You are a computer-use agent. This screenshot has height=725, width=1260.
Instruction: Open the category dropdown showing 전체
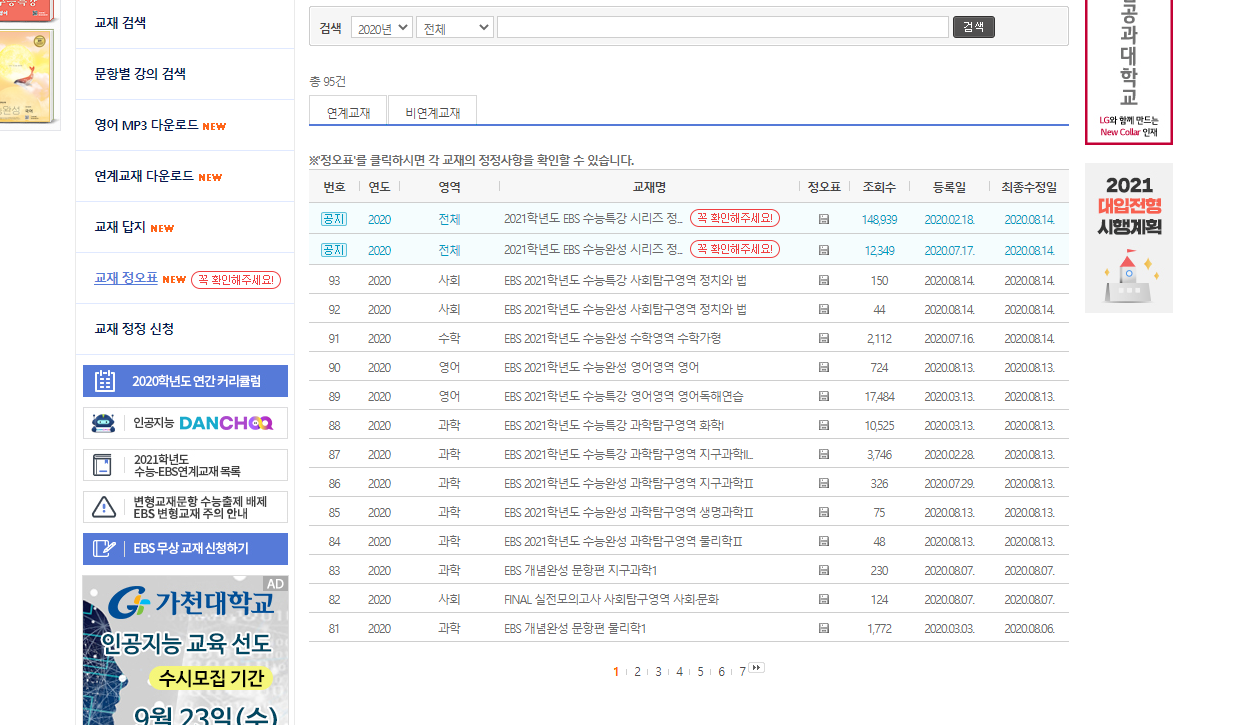(455, 28)
